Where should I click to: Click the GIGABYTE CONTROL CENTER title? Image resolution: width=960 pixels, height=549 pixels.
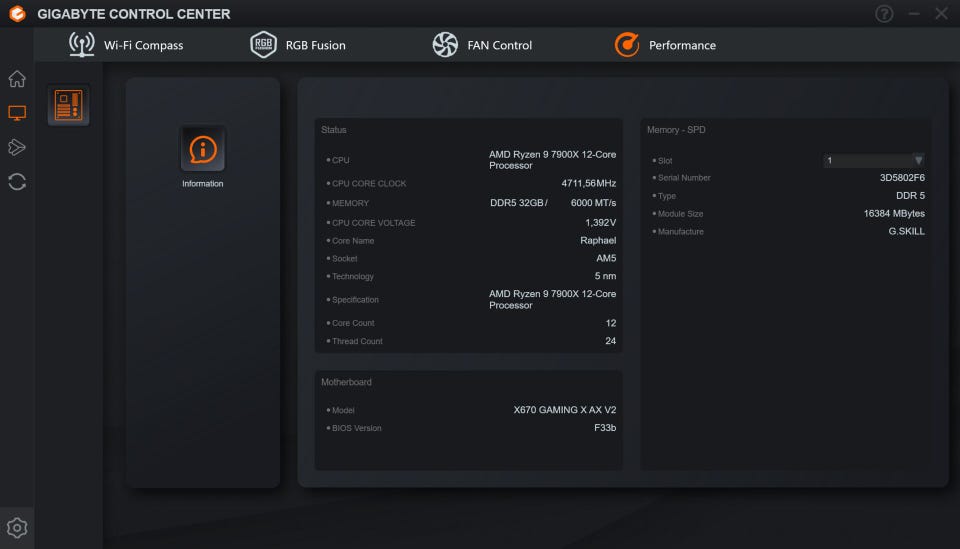[x=133, y=13]
